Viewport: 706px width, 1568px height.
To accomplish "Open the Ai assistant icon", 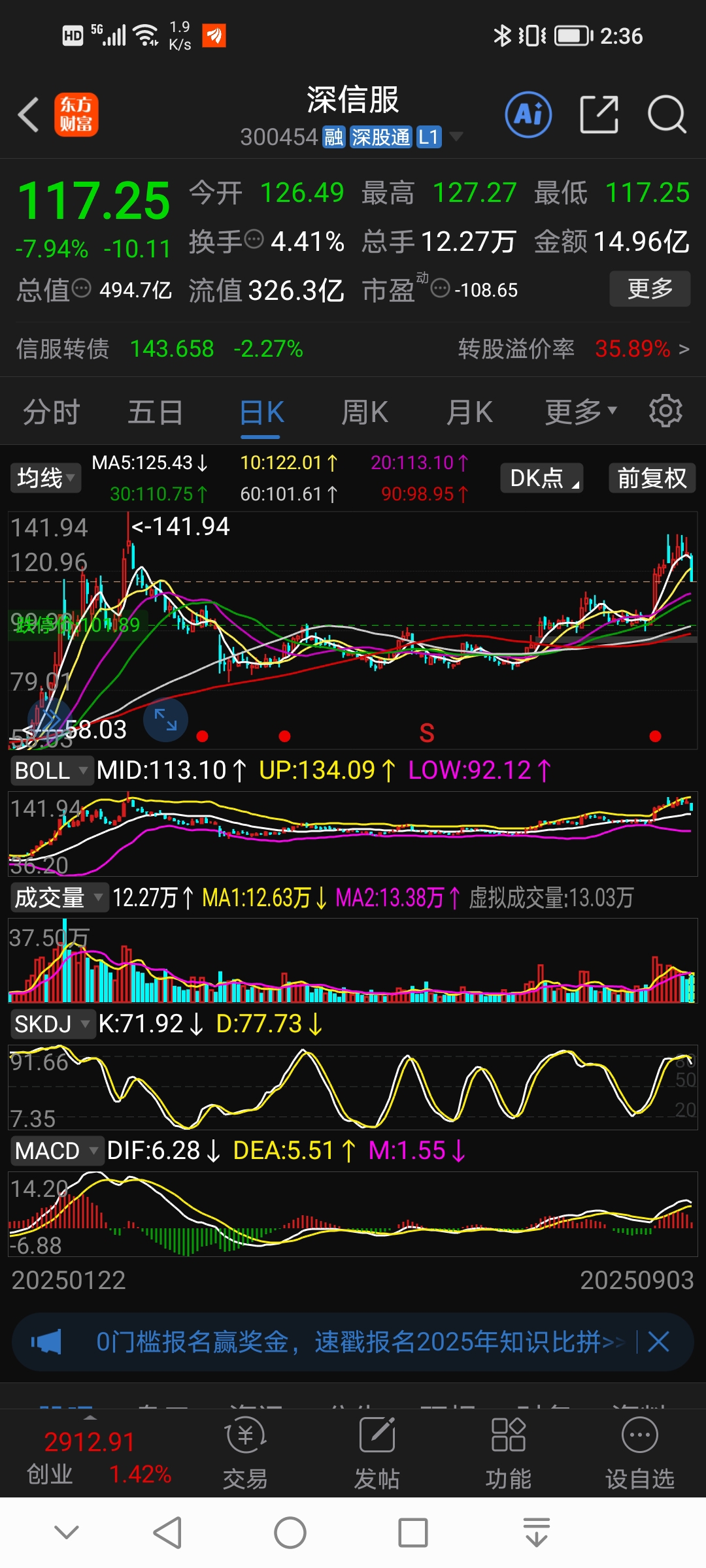I will (528, 114).
